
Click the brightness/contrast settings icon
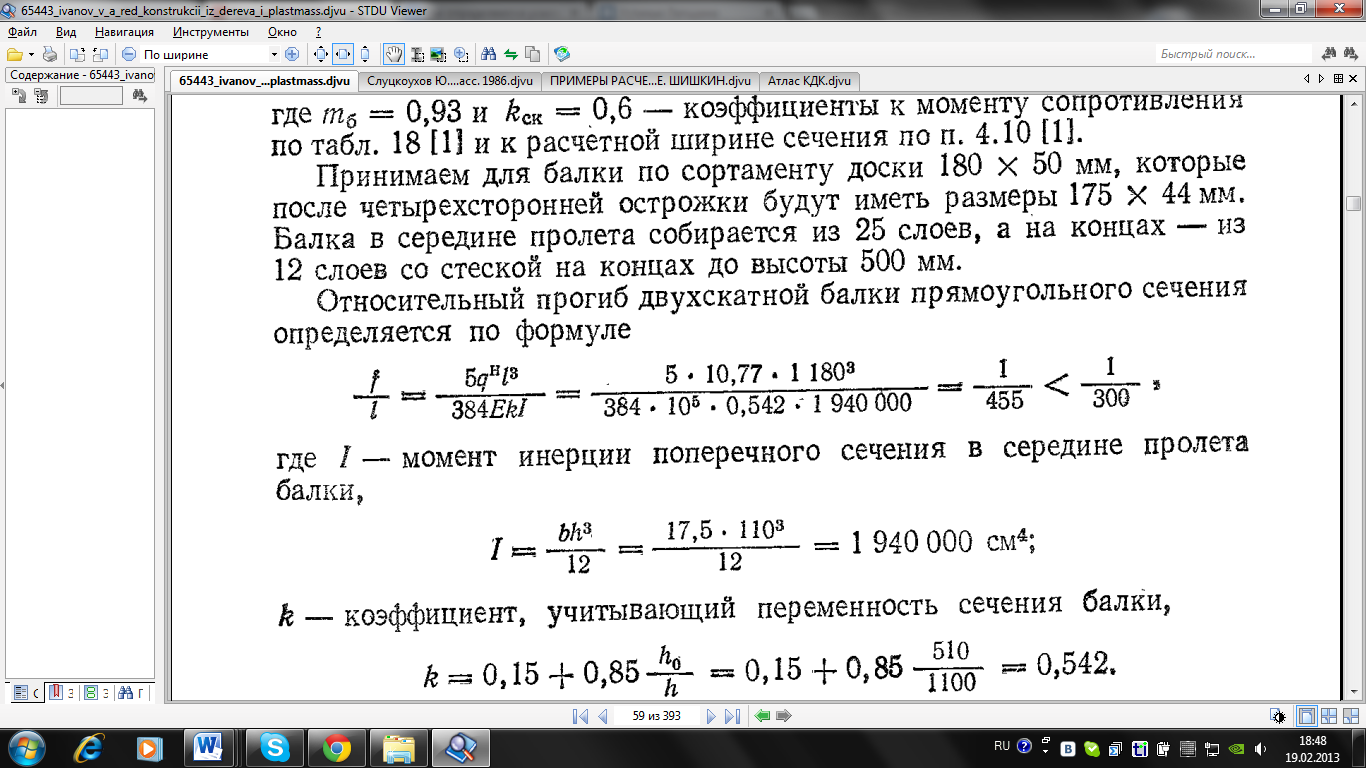pyautogui.click(x=1277, y=716)
